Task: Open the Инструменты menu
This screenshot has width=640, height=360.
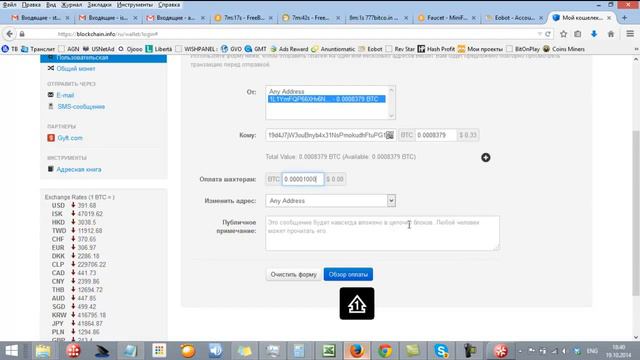Action: point(135,5)
